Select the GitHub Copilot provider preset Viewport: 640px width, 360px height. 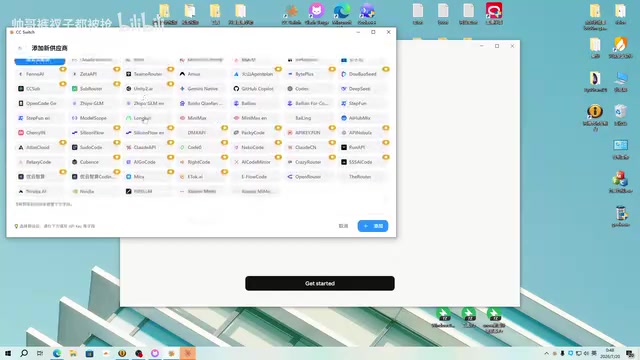[x=255, y=89]
